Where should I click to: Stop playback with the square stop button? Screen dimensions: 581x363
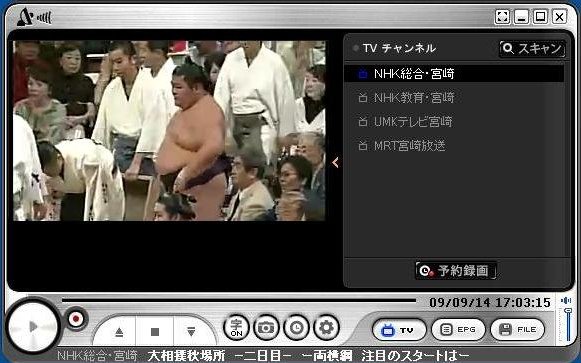(155, 332)
